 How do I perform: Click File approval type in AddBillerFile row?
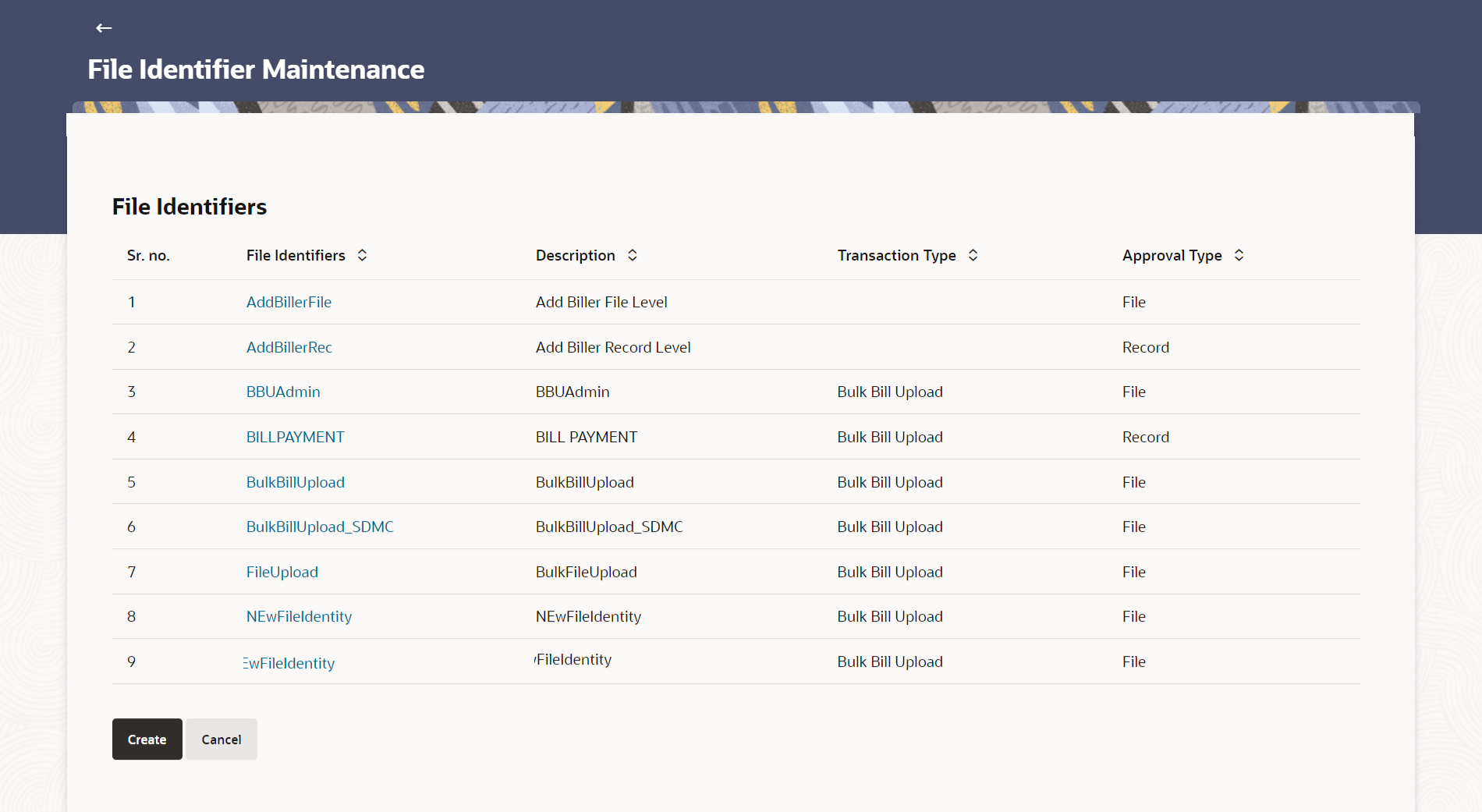click(x=1134, y=302)
